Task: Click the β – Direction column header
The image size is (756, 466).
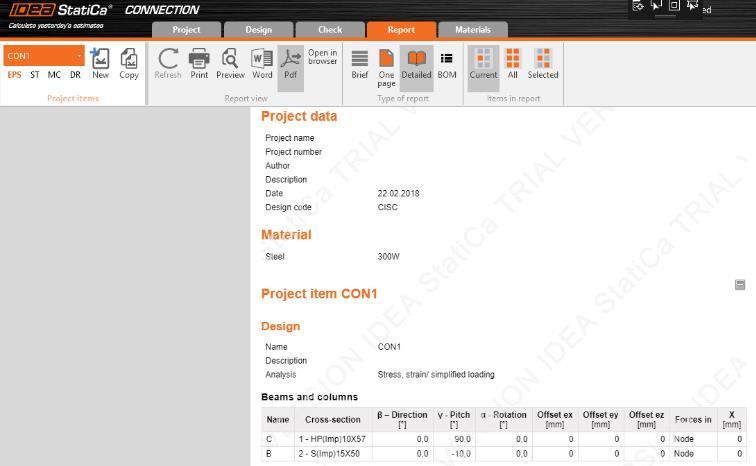Action: click(x=402, y=419)
